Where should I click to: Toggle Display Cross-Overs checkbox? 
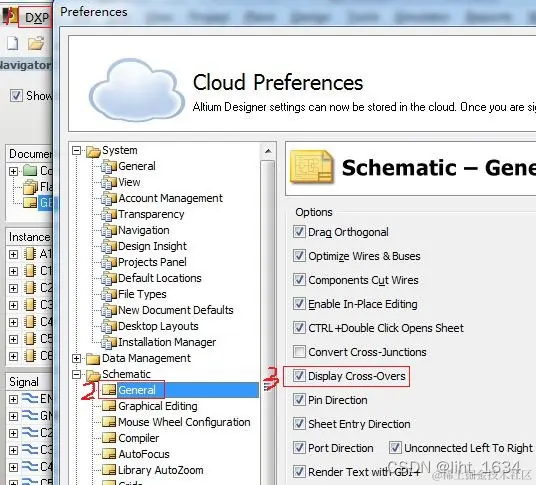(299, 376)
